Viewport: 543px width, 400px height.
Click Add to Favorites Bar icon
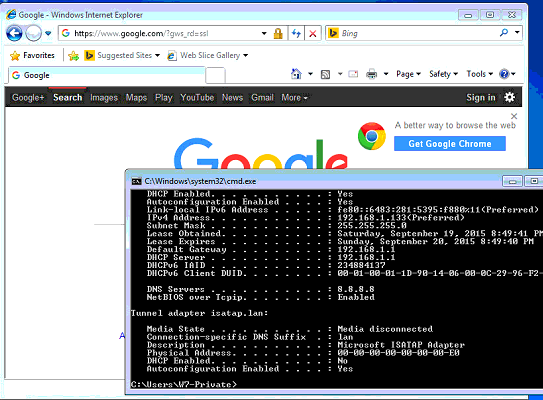(73, 55)
